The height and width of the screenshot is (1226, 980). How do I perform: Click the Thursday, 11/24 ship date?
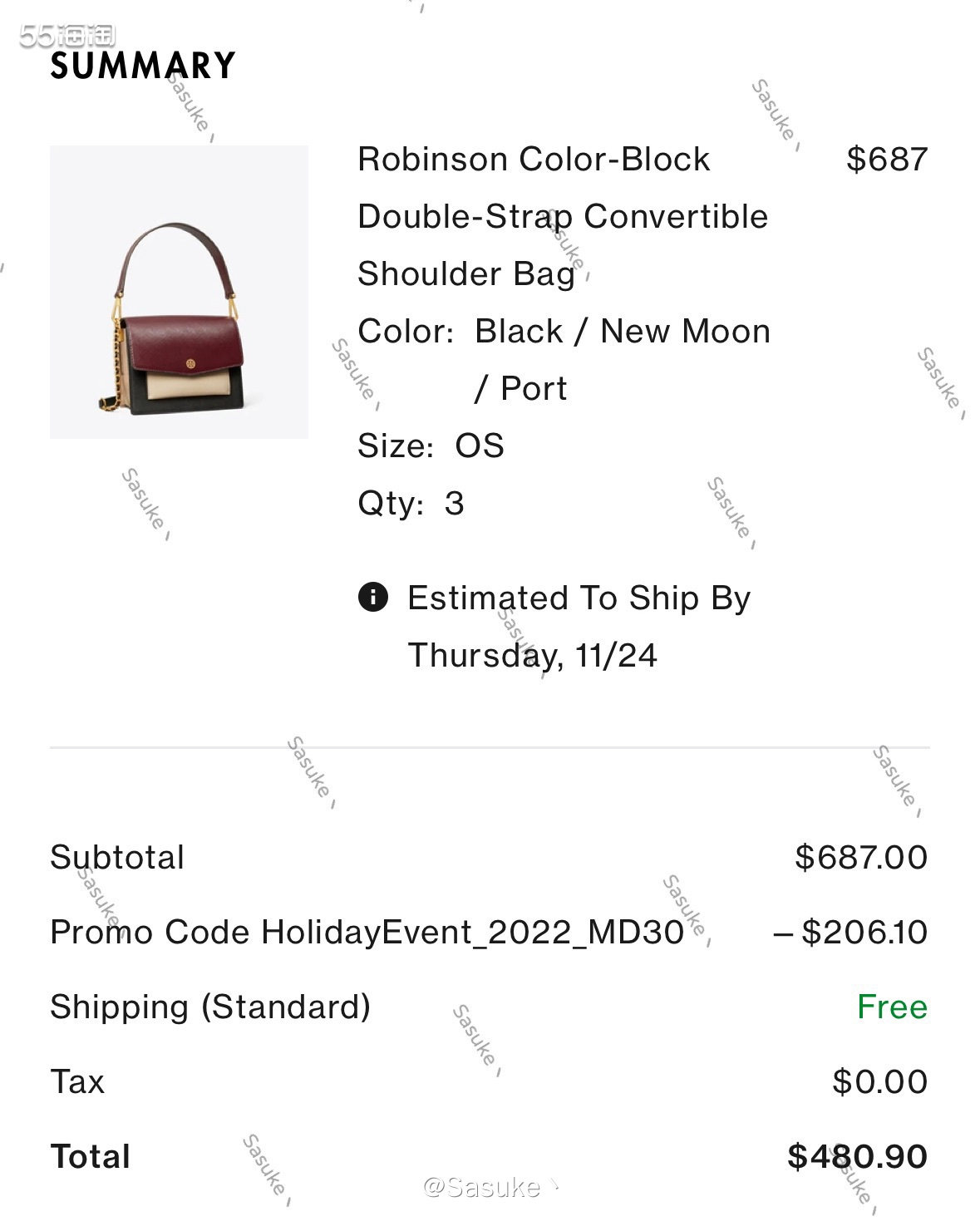(x=532, y=655)
